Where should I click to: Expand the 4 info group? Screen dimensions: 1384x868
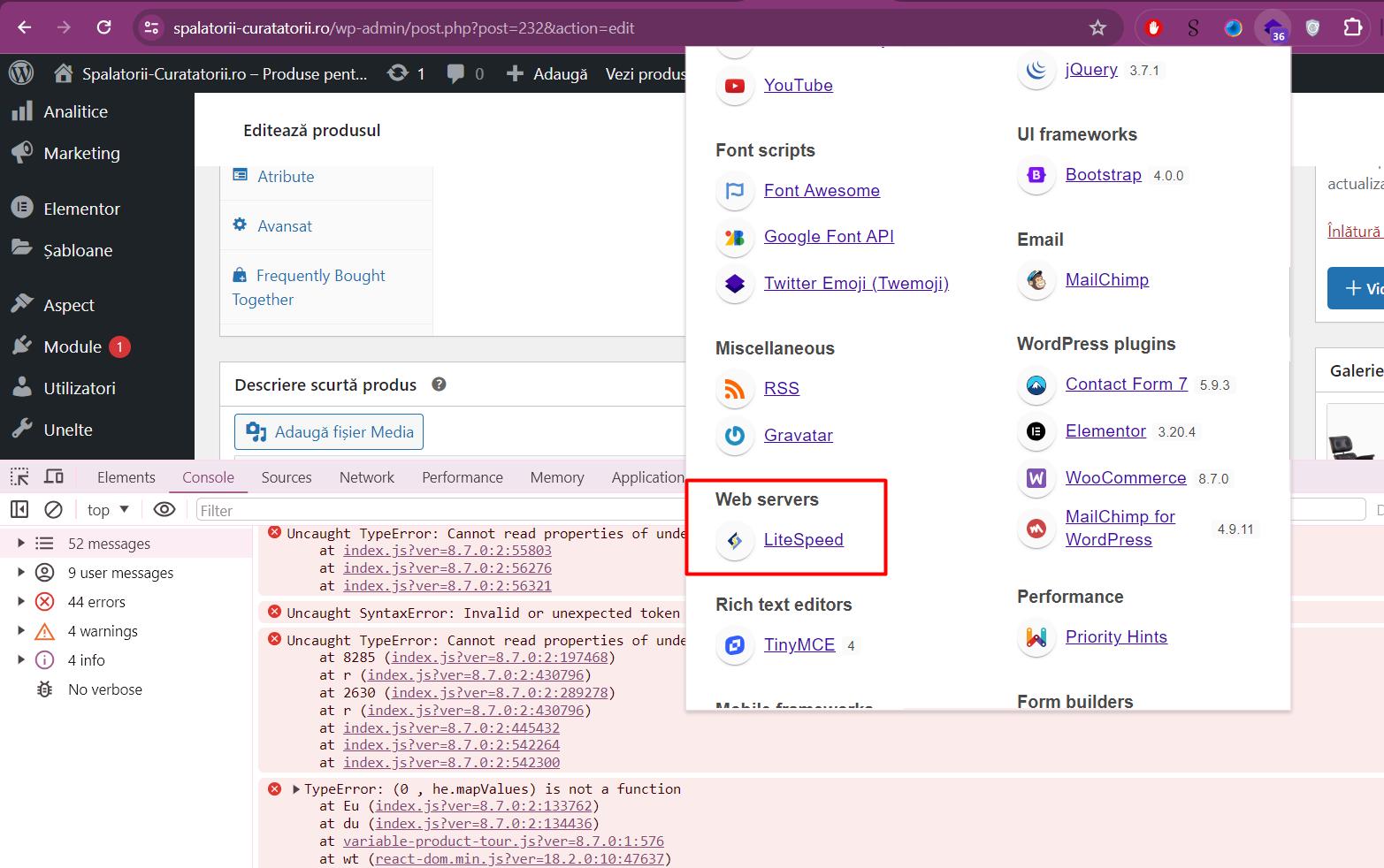point(21,660)
